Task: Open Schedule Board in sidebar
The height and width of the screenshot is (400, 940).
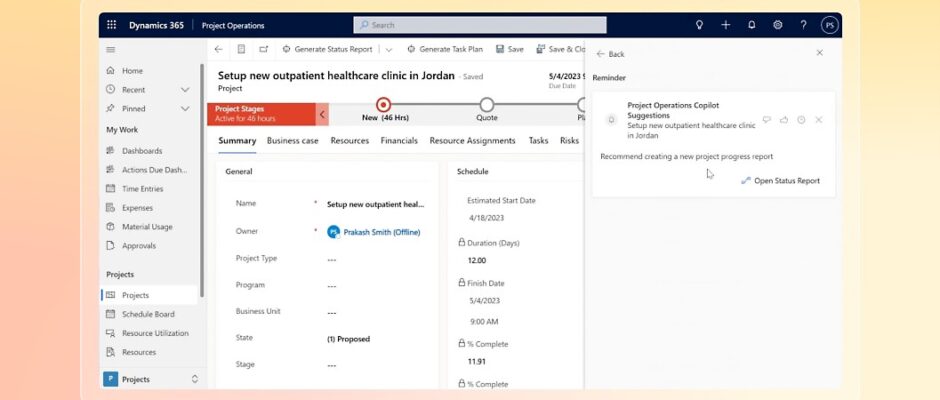Action: pos(148,314)
